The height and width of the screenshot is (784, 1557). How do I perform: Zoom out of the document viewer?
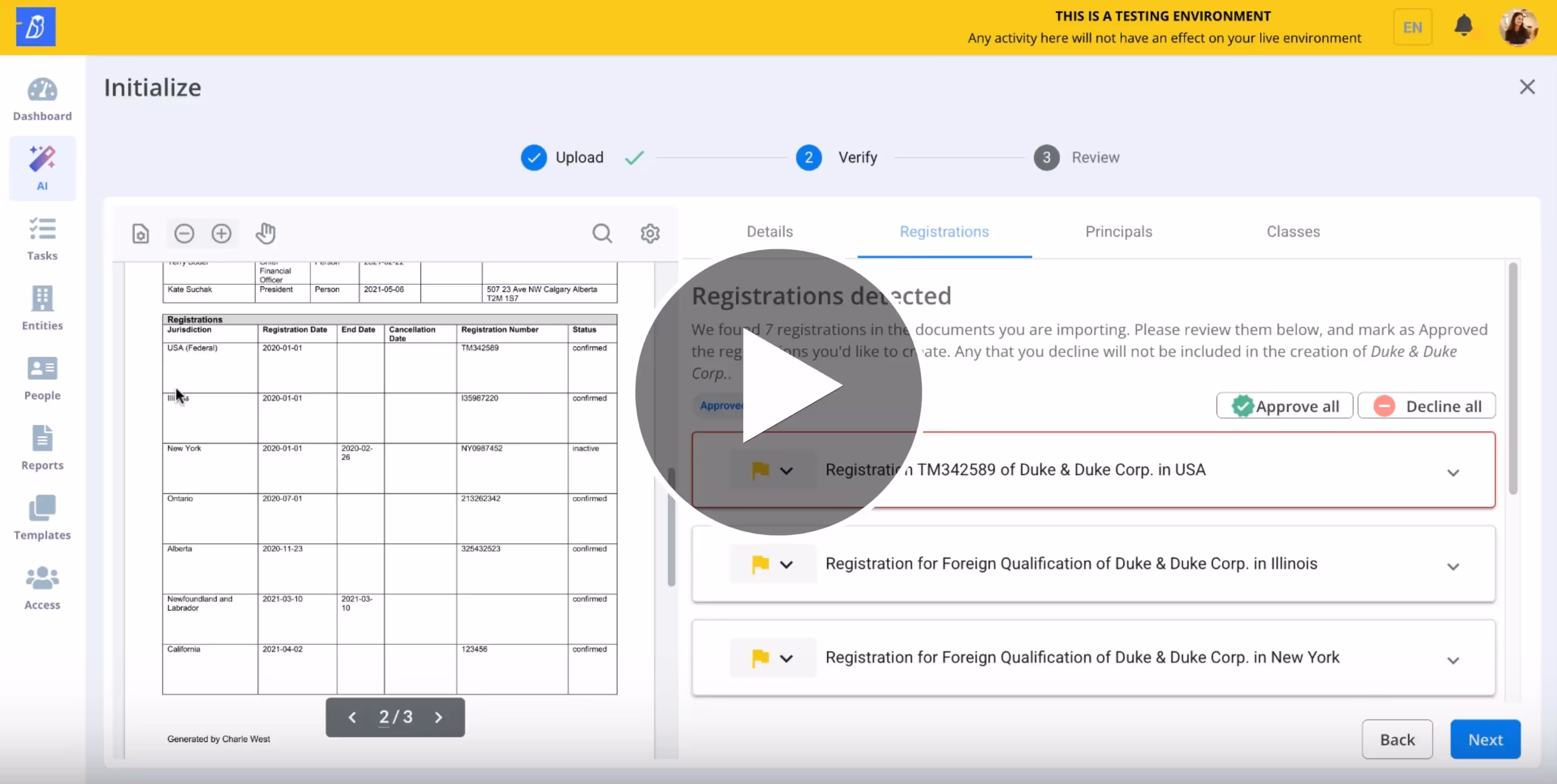tap(184, 233)
